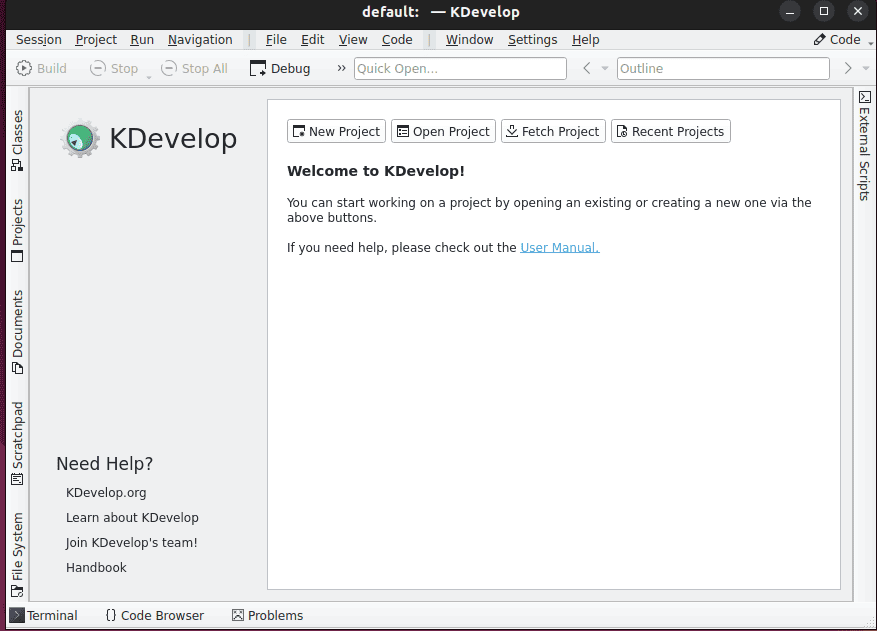Open the Run menu
This screenshot has height=631, width=877.
point(141,39)
